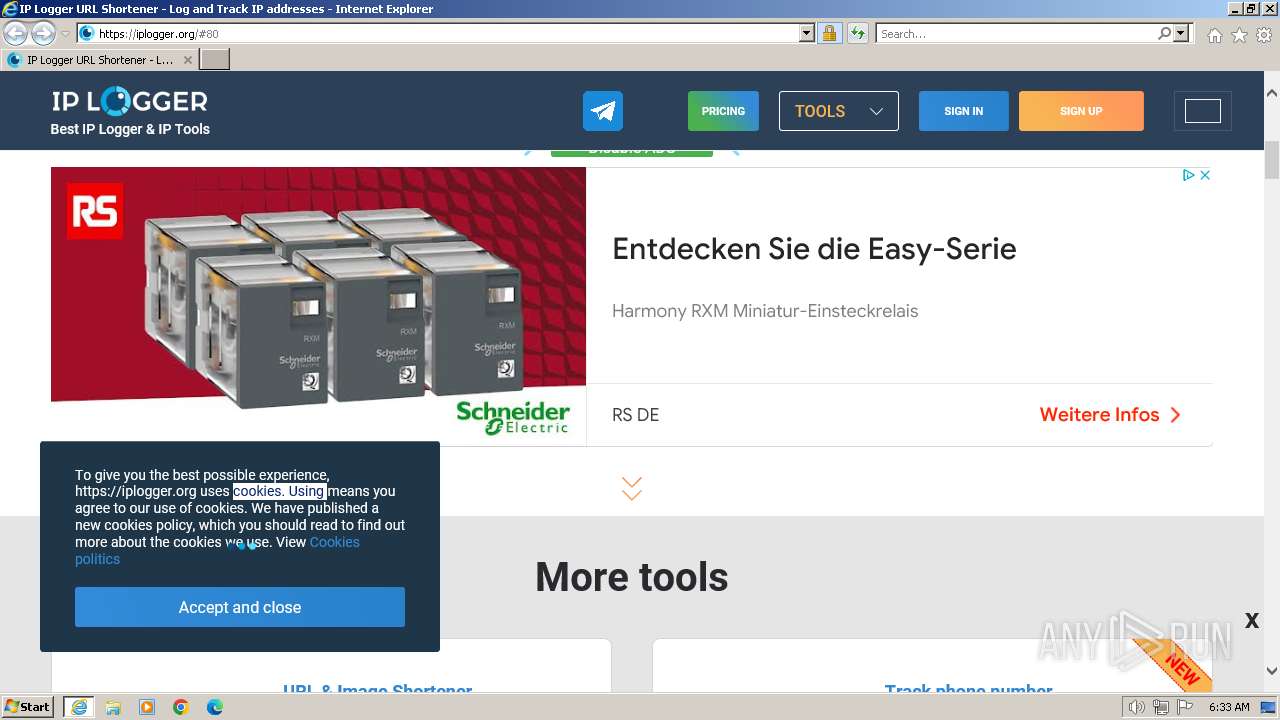Click the More tools heading
1280x720 pixels.
pos(632,577)
